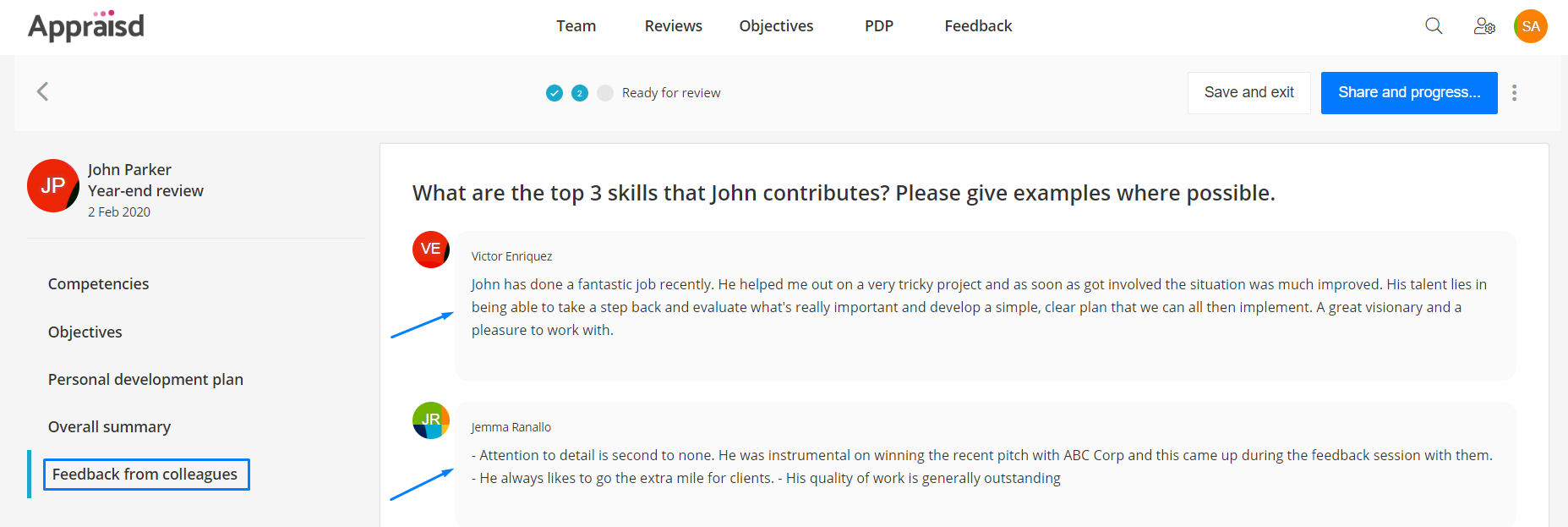This screenshot has width=1568, height=527.
Task: Open the user settings gear icon
Action: point(1484,26)
